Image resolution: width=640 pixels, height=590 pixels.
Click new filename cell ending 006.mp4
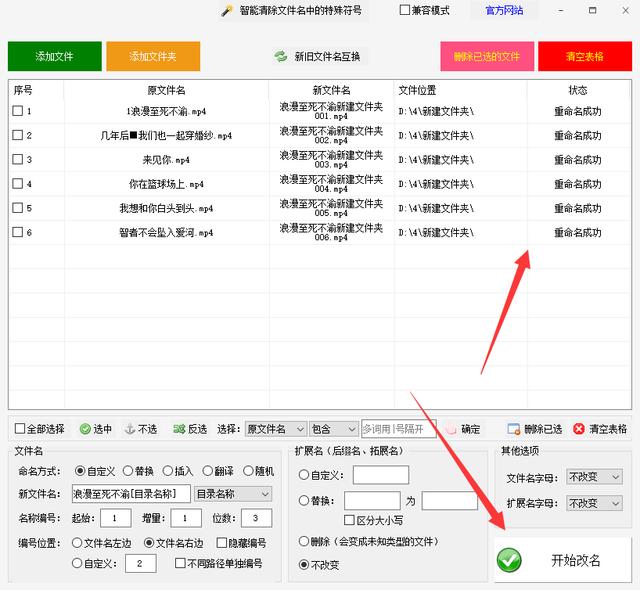pos(331,232)
